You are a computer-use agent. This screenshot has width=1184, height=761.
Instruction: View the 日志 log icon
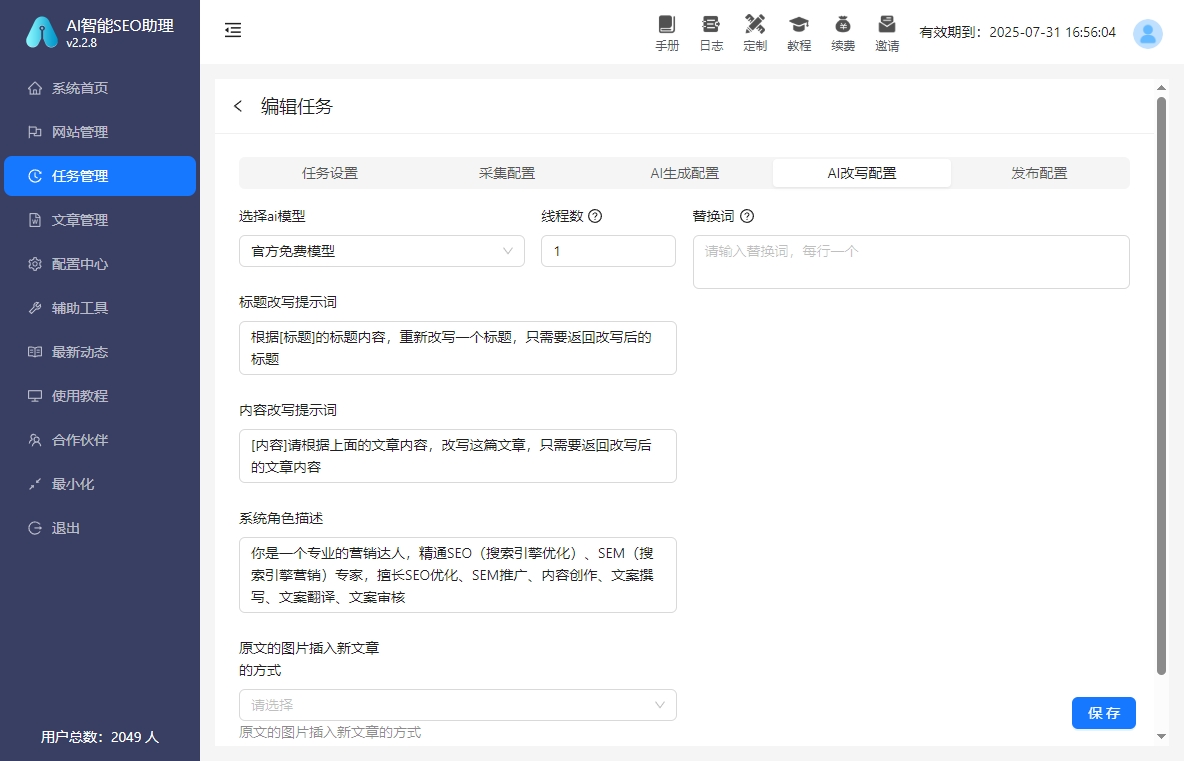(x=711, y=33)
